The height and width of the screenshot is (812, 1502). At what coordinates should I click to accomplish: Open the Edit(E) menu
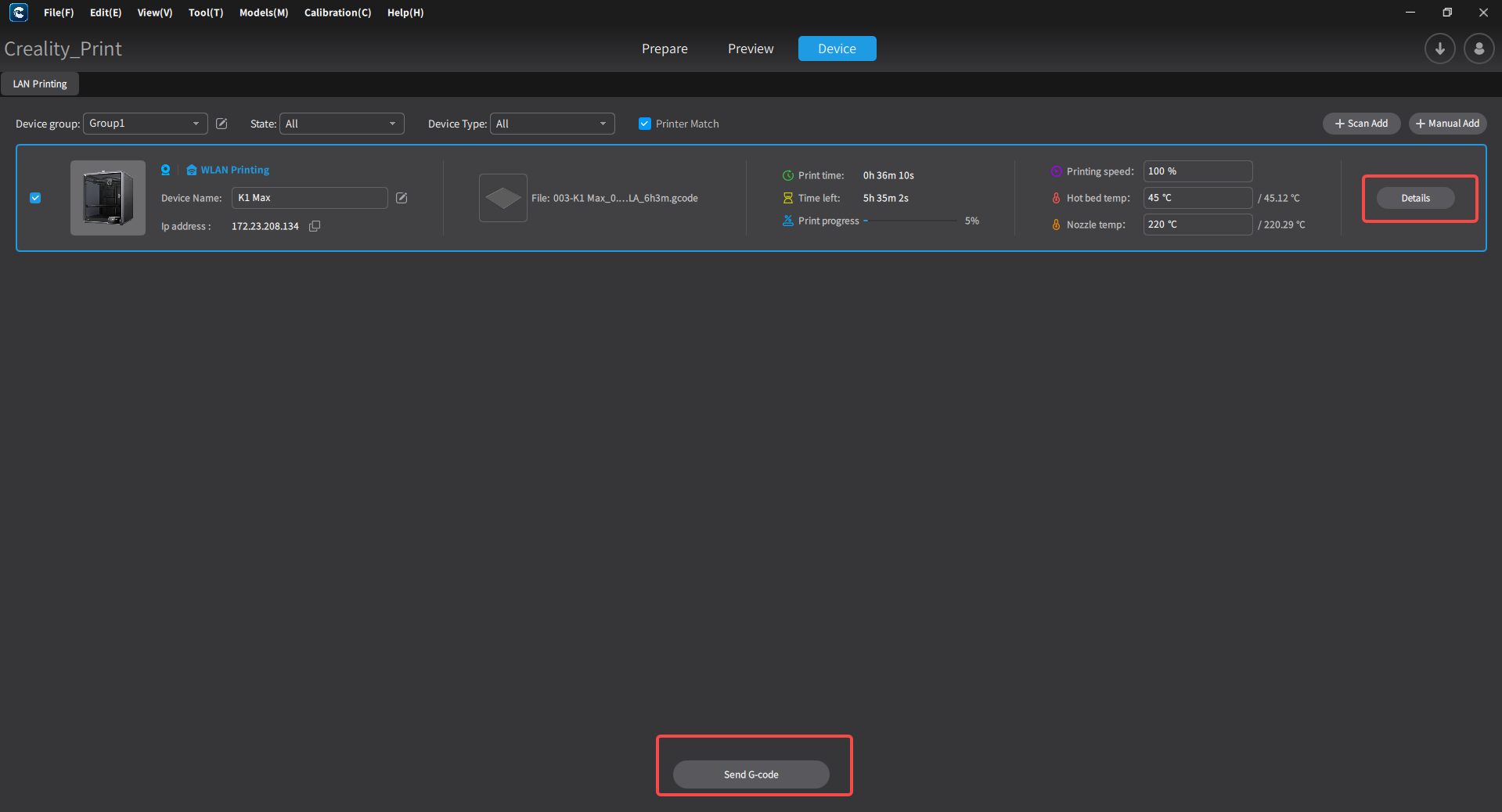(x=106, y=13)
